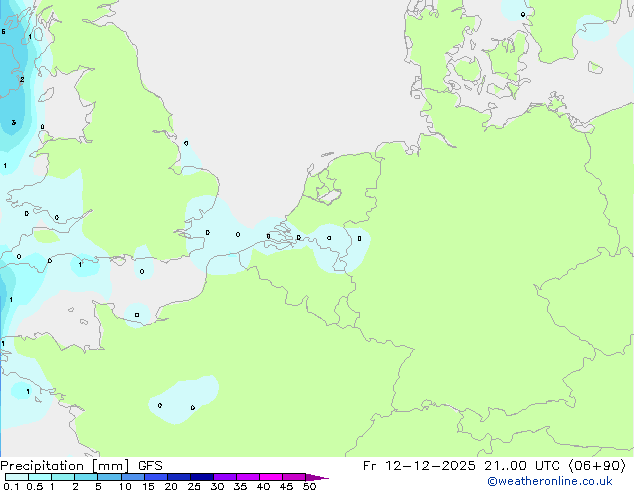
Task: Click the '21..00 UTC' time text
Action: 522,466
